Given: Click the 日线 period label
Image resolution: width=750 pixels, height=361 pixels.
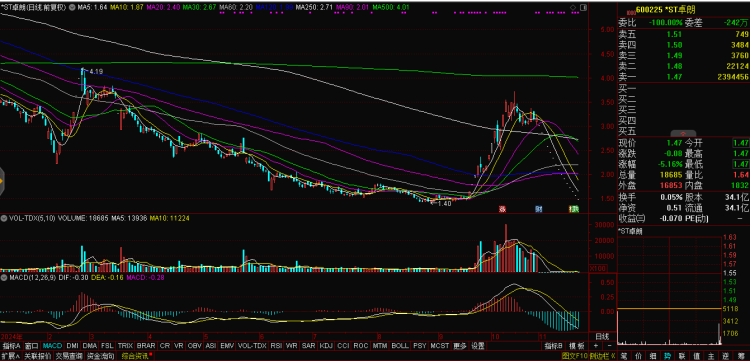Looking at the screenshot, I should click(x=602, y=336).
